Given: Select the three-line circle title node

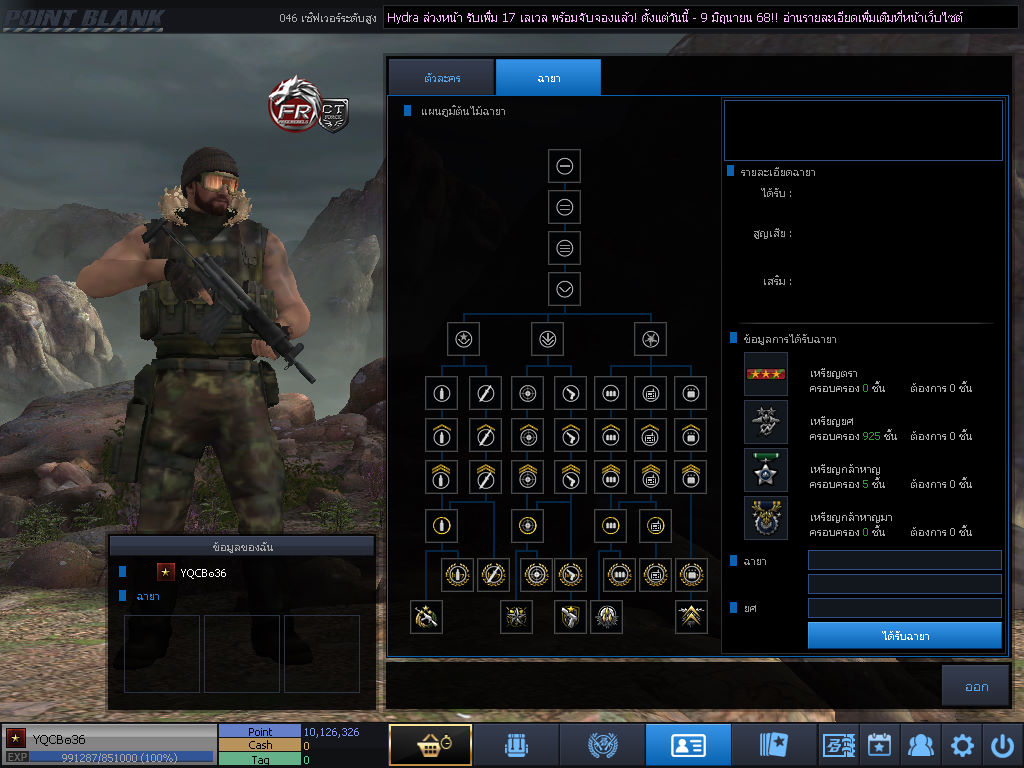Looking at the screenshot, I should (565, 248).
